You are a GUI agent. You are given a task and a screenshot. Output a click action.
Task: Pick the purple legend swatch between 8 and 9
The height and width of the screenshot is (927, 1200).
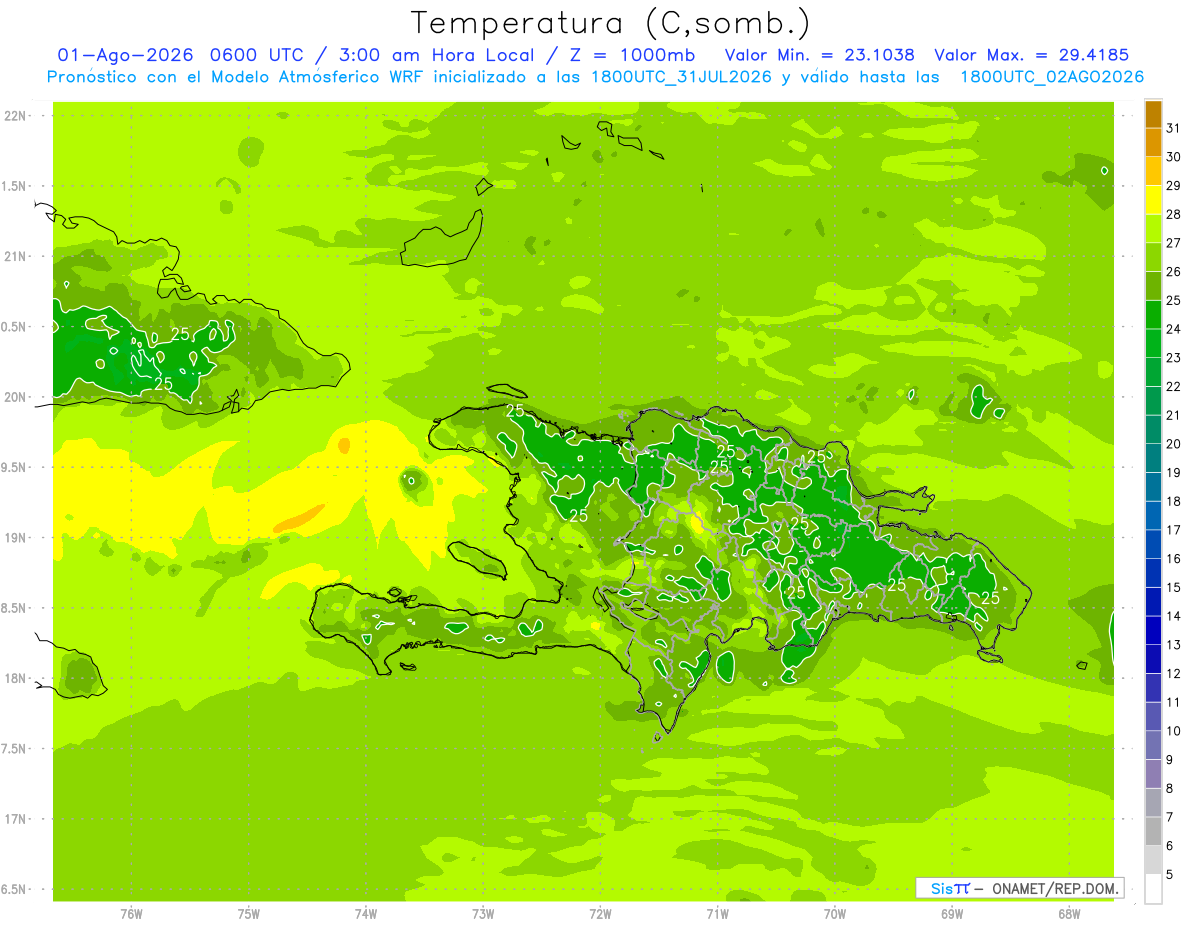tap(1153, 774)
